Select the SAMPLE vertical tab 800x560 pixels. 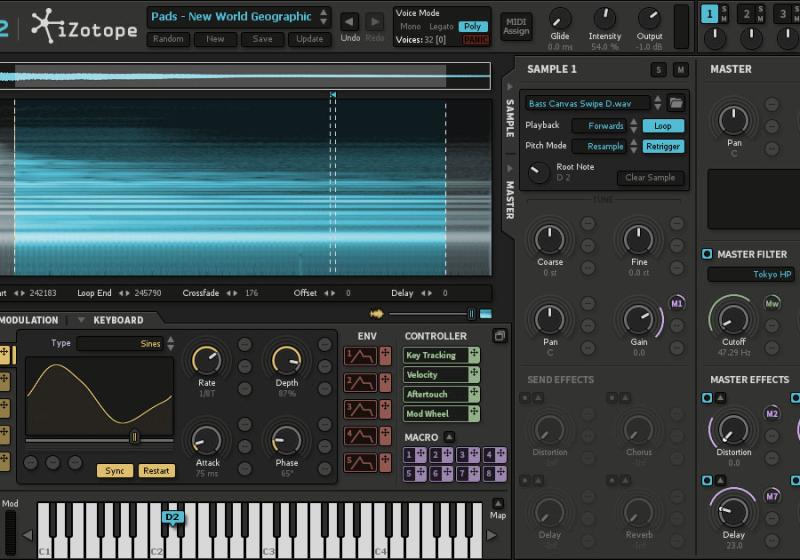(509, 118)
